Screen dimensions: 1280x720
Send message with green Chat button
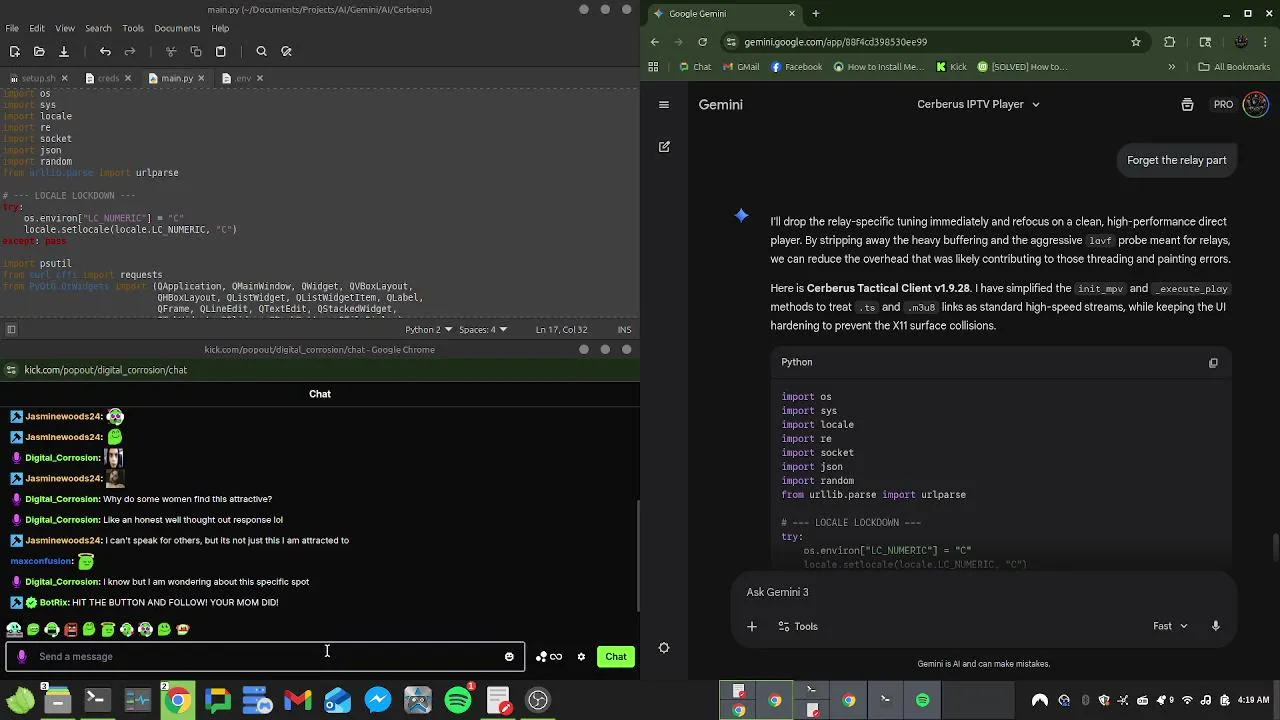(x=616, y=657)
